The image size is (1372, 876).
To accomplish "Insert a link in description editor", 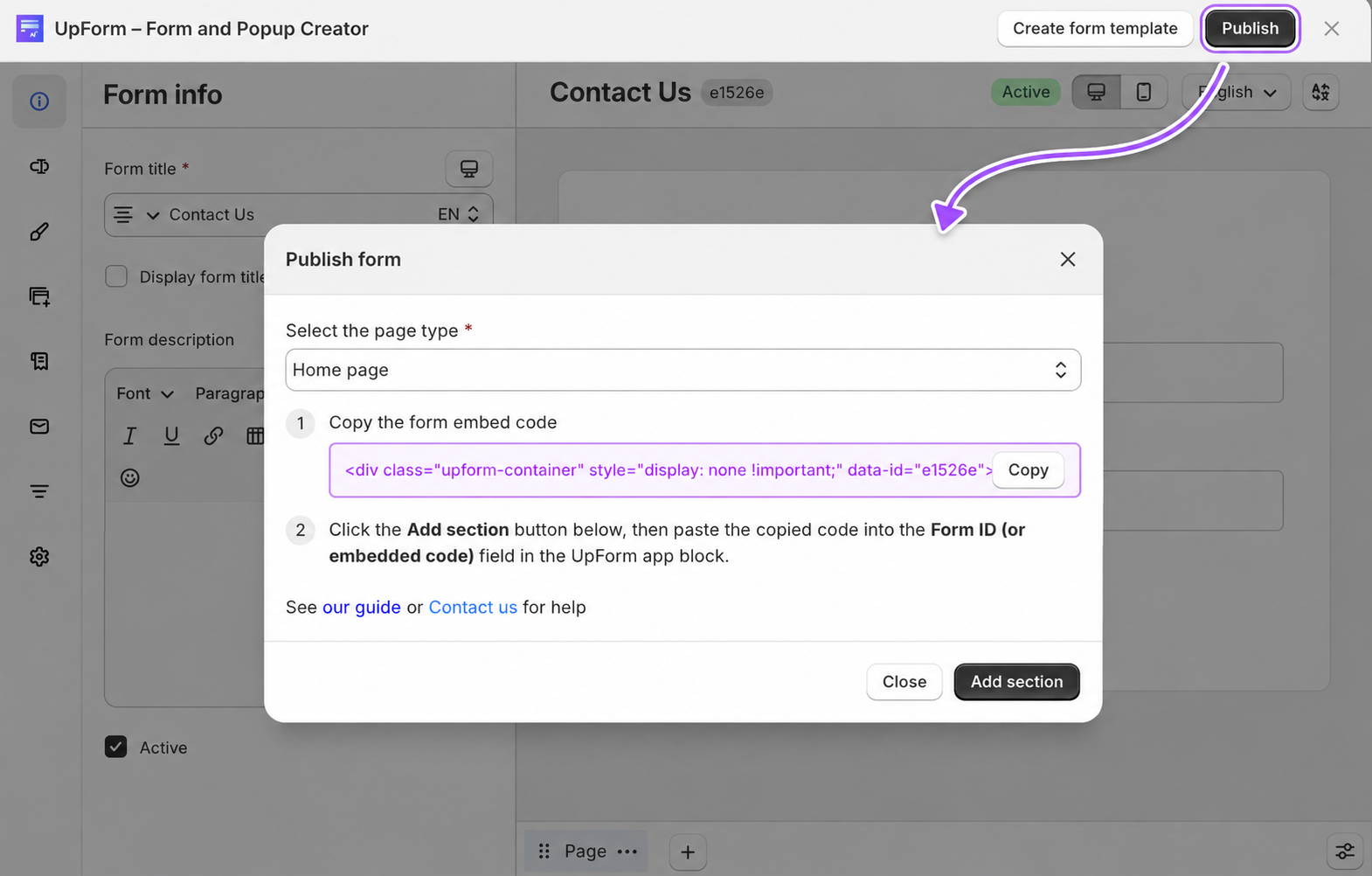I will coord(213,435).
